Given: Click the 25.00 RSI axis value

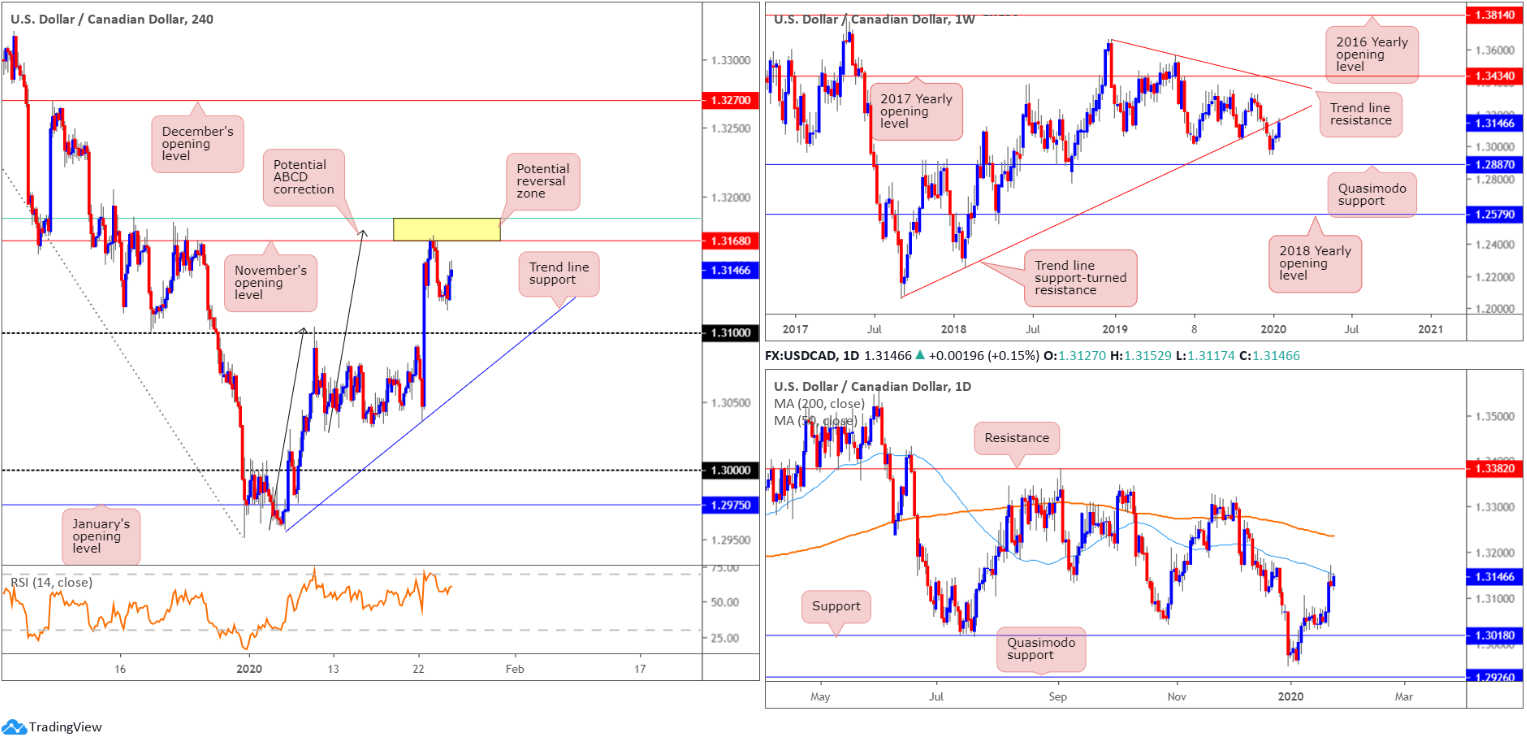Looking at the screenshot, I should (x=723, y=638).
